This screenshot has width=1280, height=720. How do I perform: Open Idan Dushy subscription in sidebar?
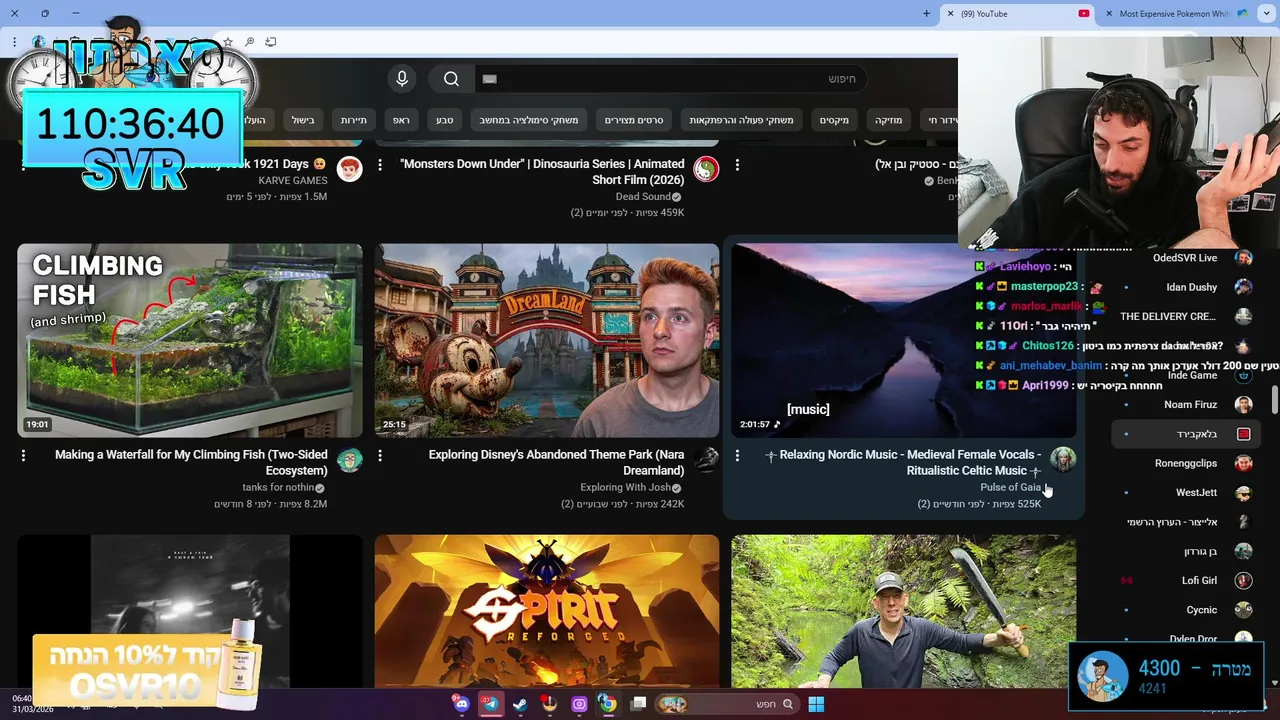pos(1185,287)
